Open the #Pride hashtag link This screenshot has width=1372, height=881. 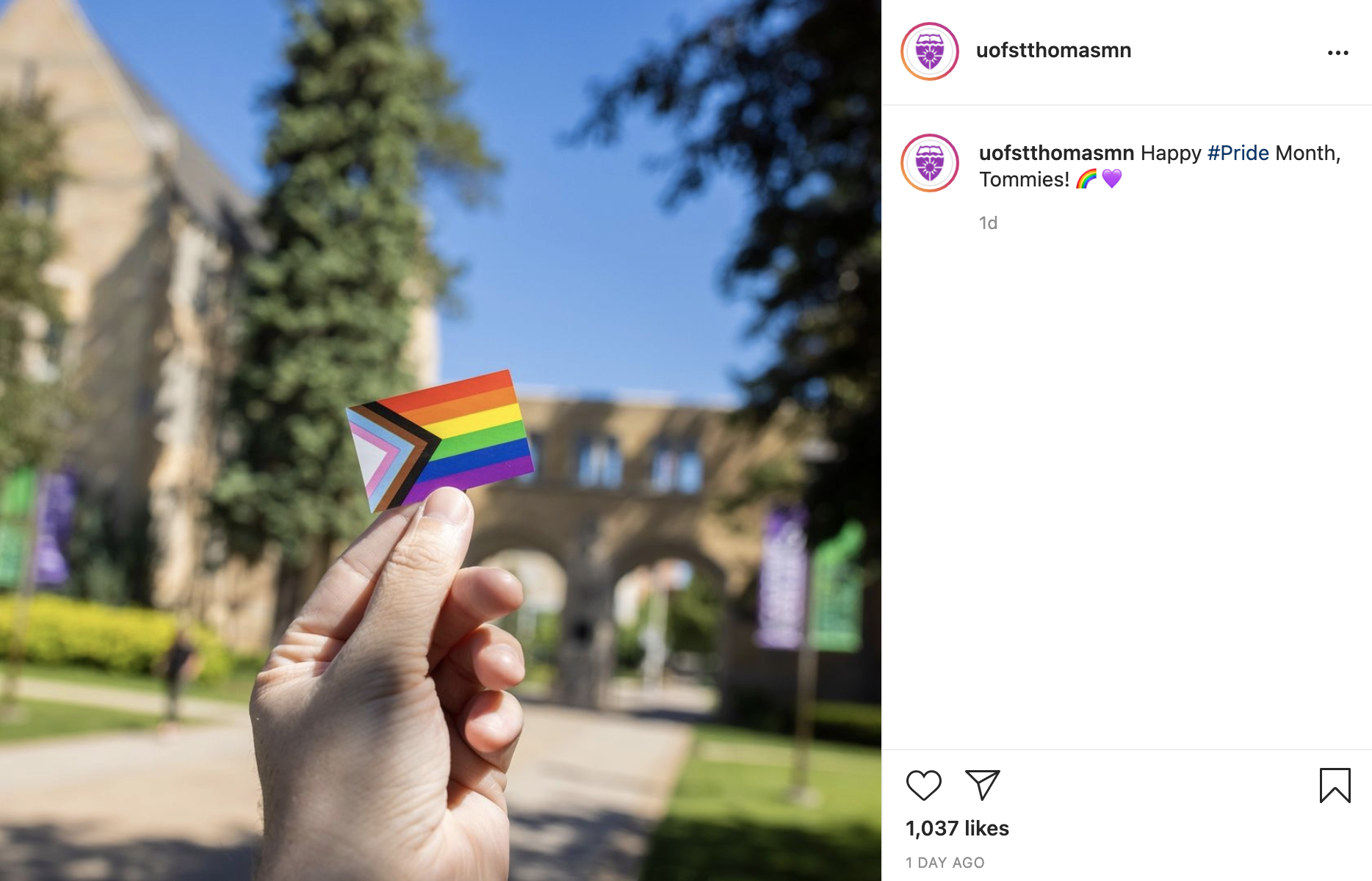(1238, 153)
